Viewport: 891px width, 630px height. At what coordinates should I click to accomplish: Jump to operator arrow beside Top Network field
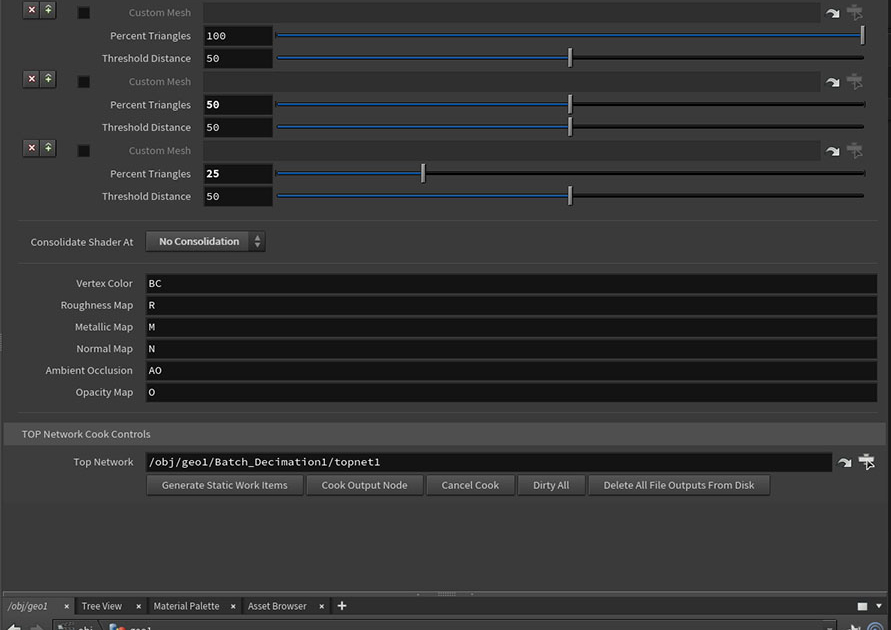[845, 462]
